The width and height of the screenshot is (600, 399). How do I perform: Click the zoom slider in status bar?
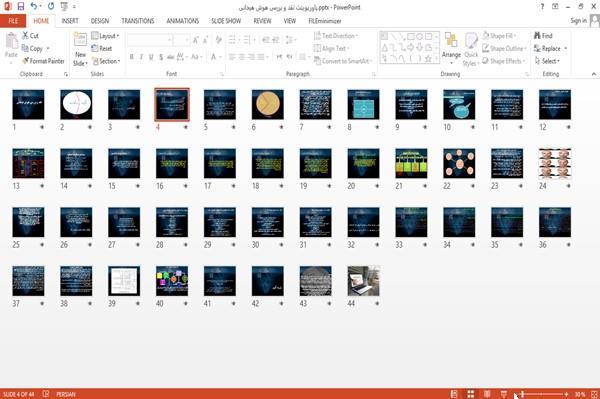(x=543, y=394)
